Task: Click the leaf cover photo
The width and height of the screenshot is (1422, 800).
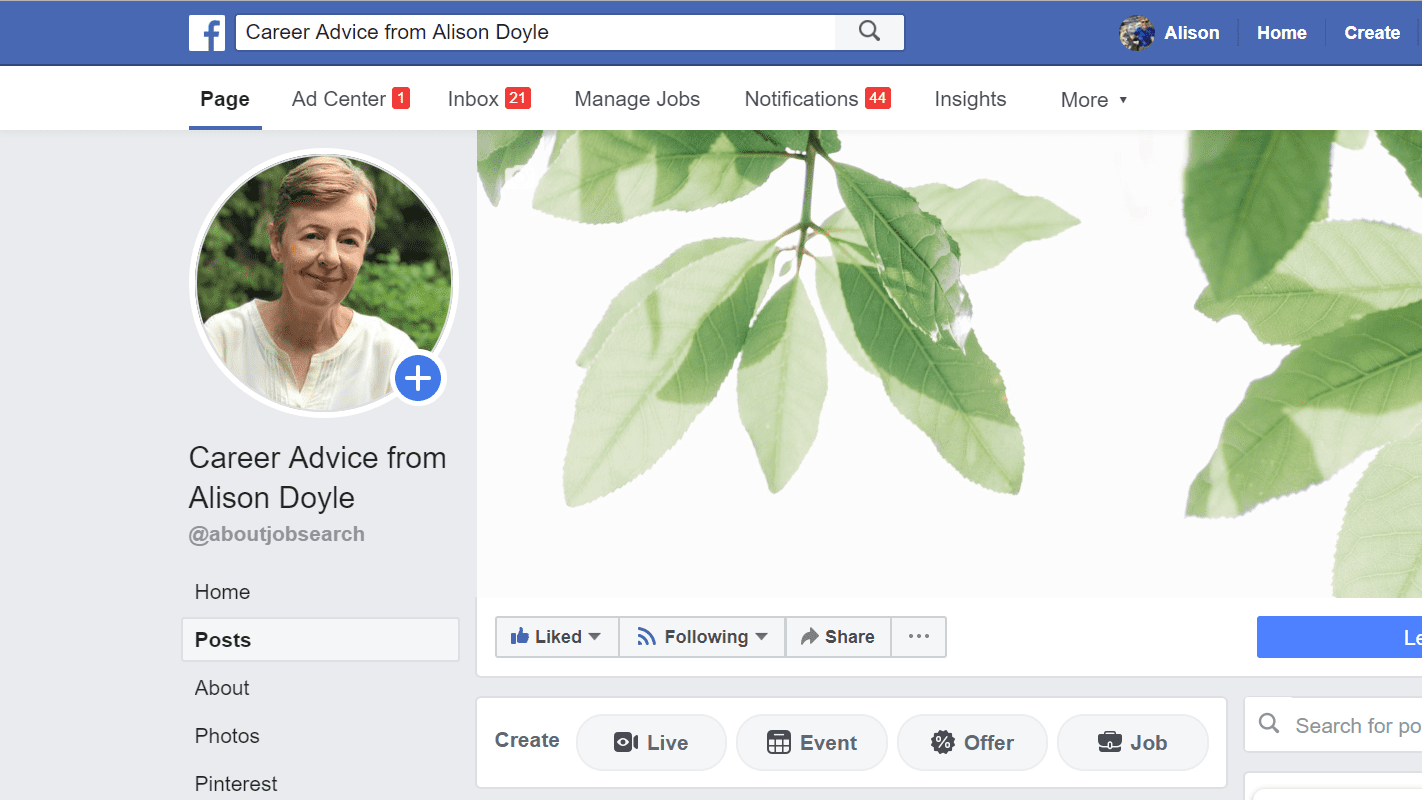Action: coord(949,364)
